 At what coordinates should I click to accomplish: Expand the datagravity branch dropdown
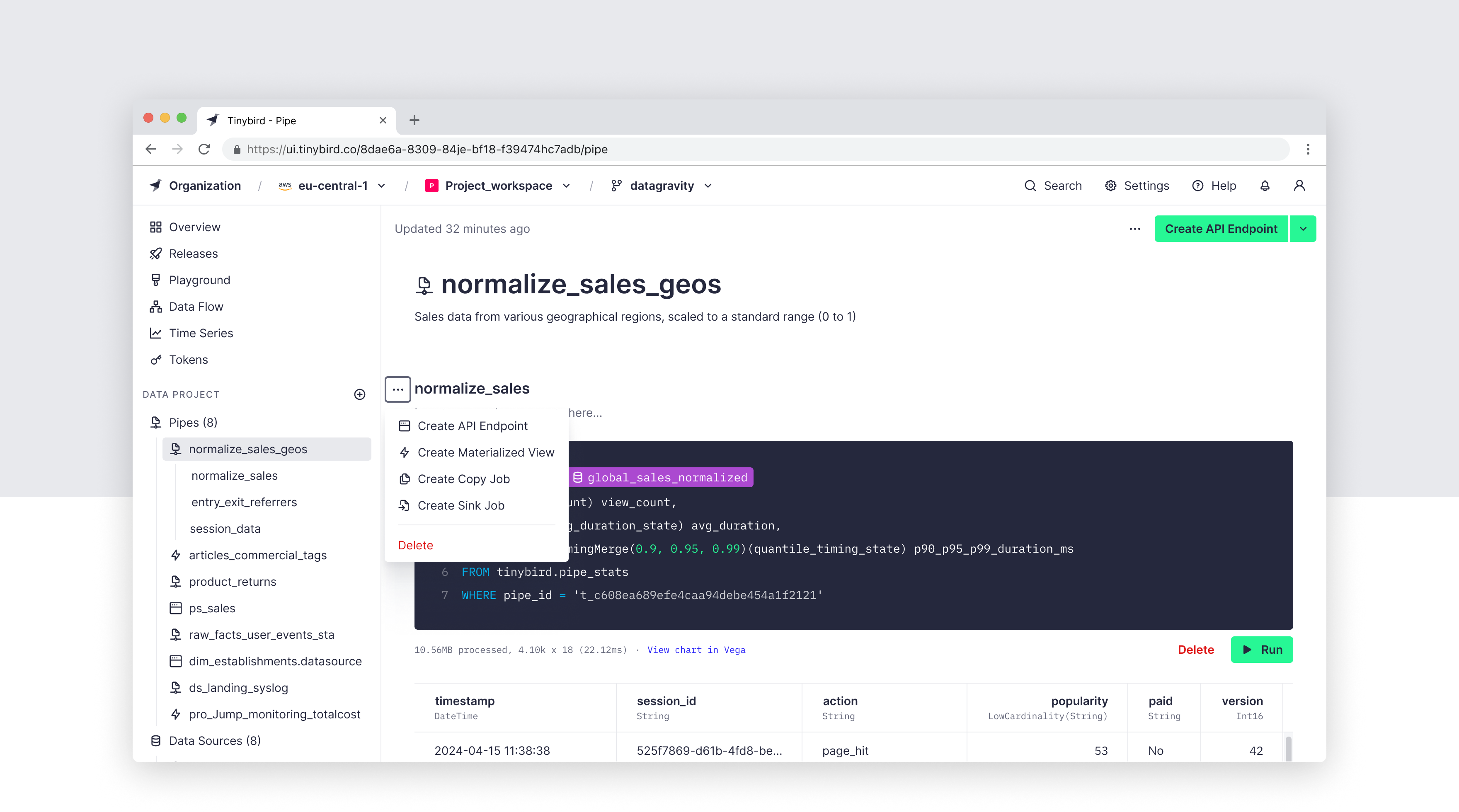[708, 186]
